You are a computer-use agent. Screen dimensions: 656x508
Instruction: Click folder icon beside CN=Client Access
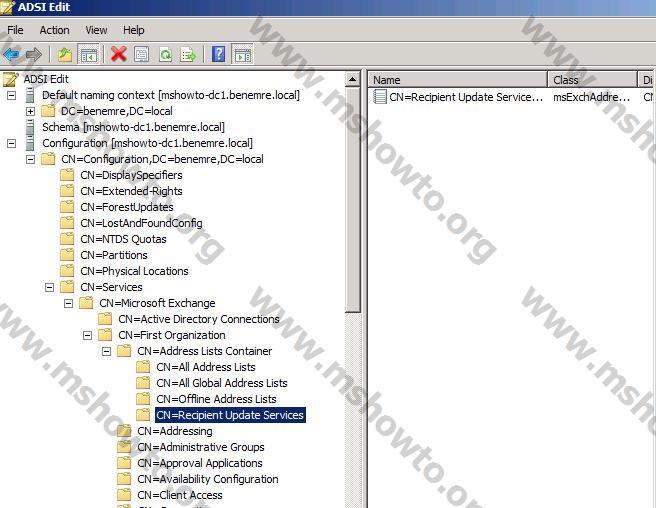124,495
